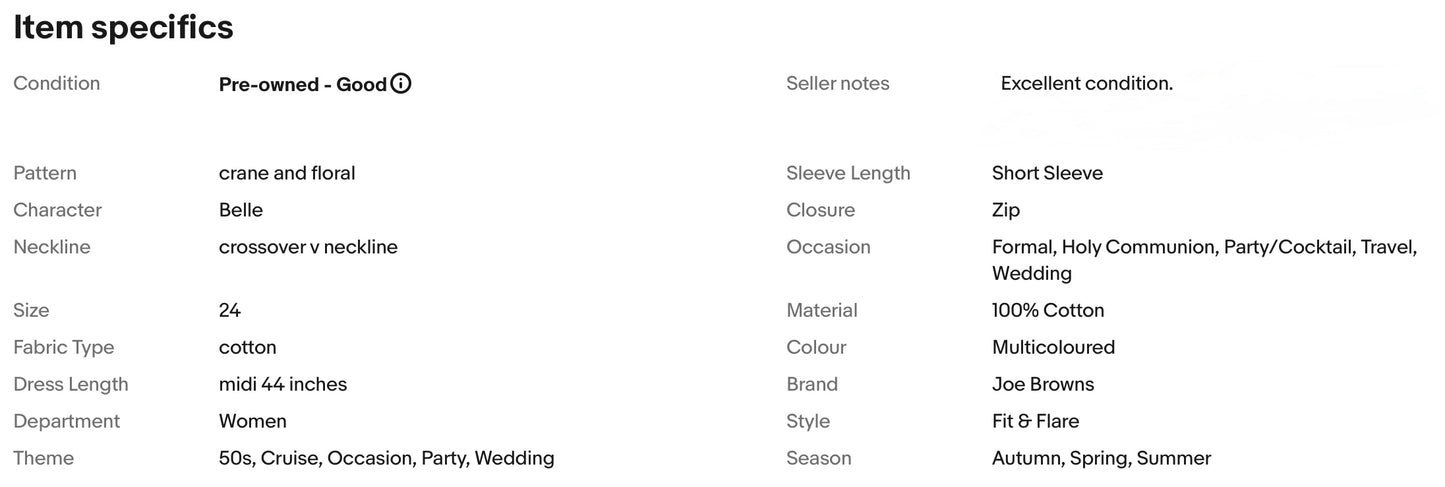Select the Short Sleeve value

point(1047,173)
